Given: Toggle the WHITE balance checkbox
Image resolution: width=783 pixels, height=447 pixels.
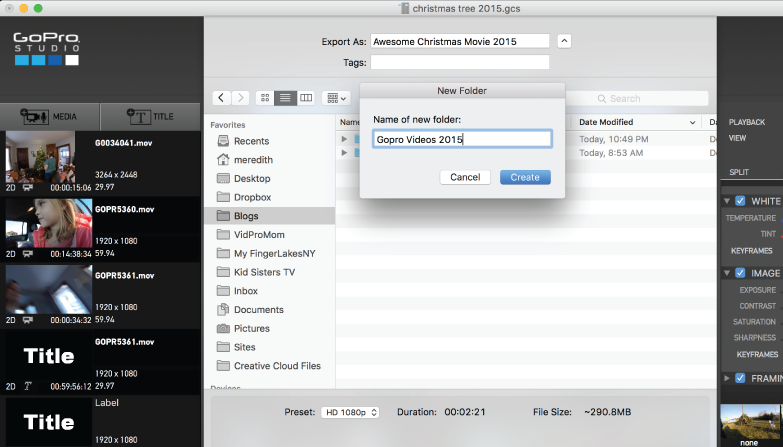Looking at the screenshot, I should (740, 201).
